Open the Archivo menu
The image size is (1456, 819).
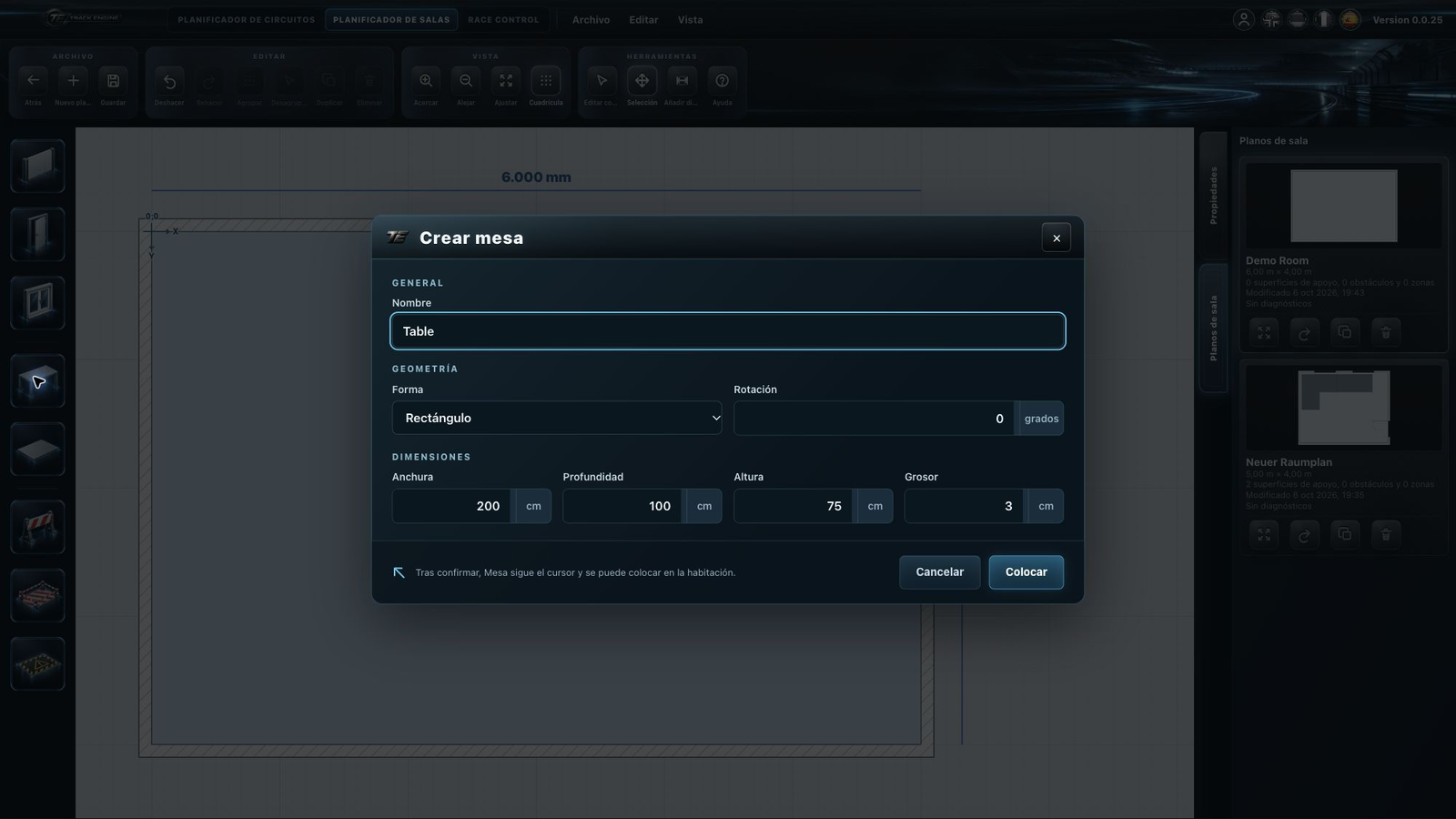pyautogui.click(x=591, y=19)
